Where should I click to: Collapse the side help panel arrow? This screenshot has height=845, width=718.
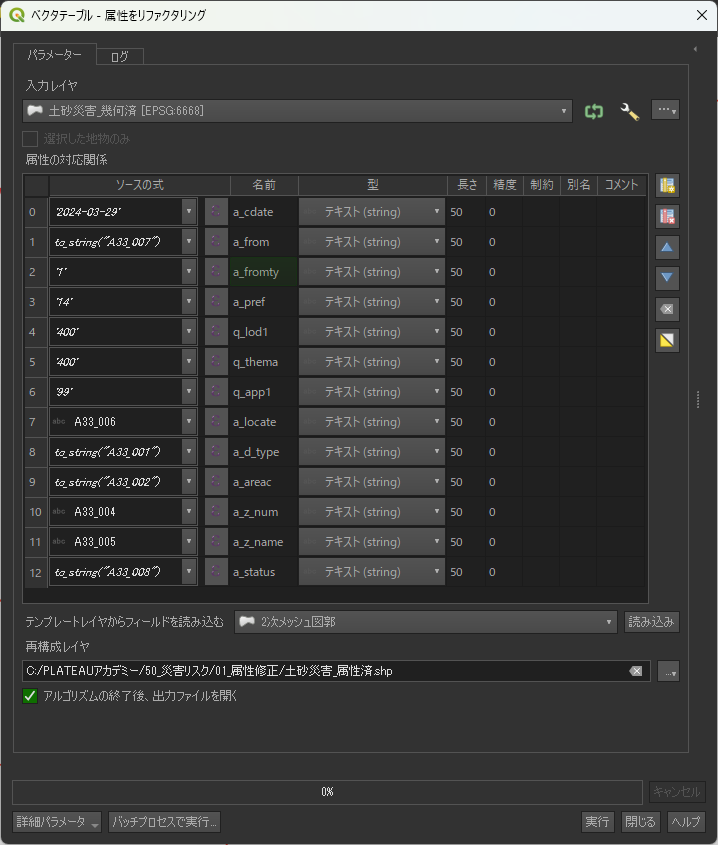(x=695, y=49)
